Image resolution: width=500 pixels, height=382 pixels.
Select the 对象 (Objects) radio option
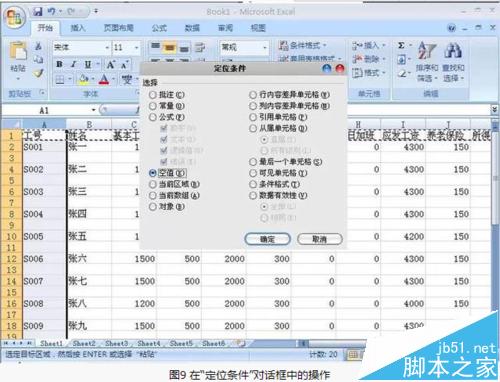(153, 207)
